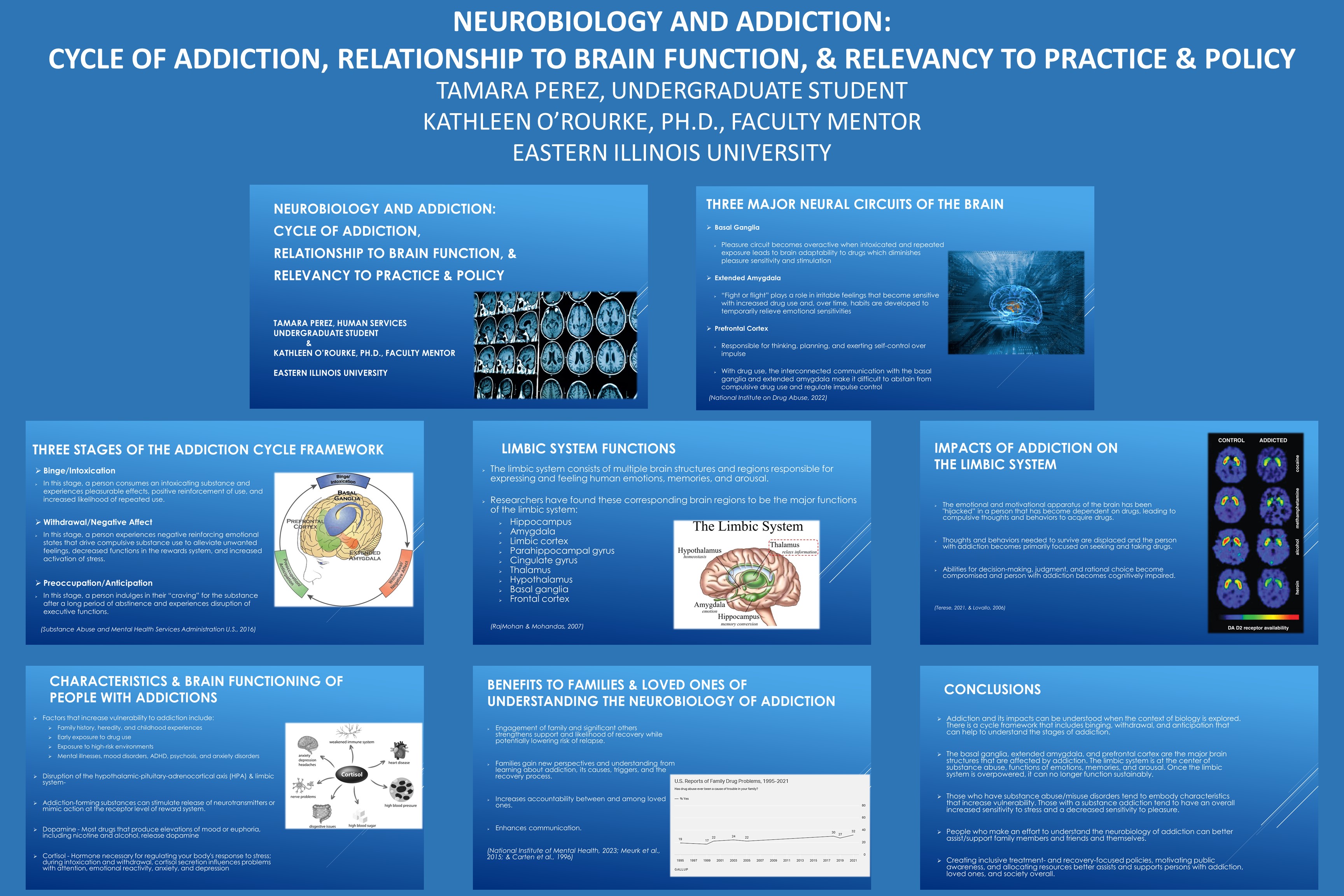This screenshot has height=896, width=1344.
Task: Click the weakened immune system icon
Action: 350,731
